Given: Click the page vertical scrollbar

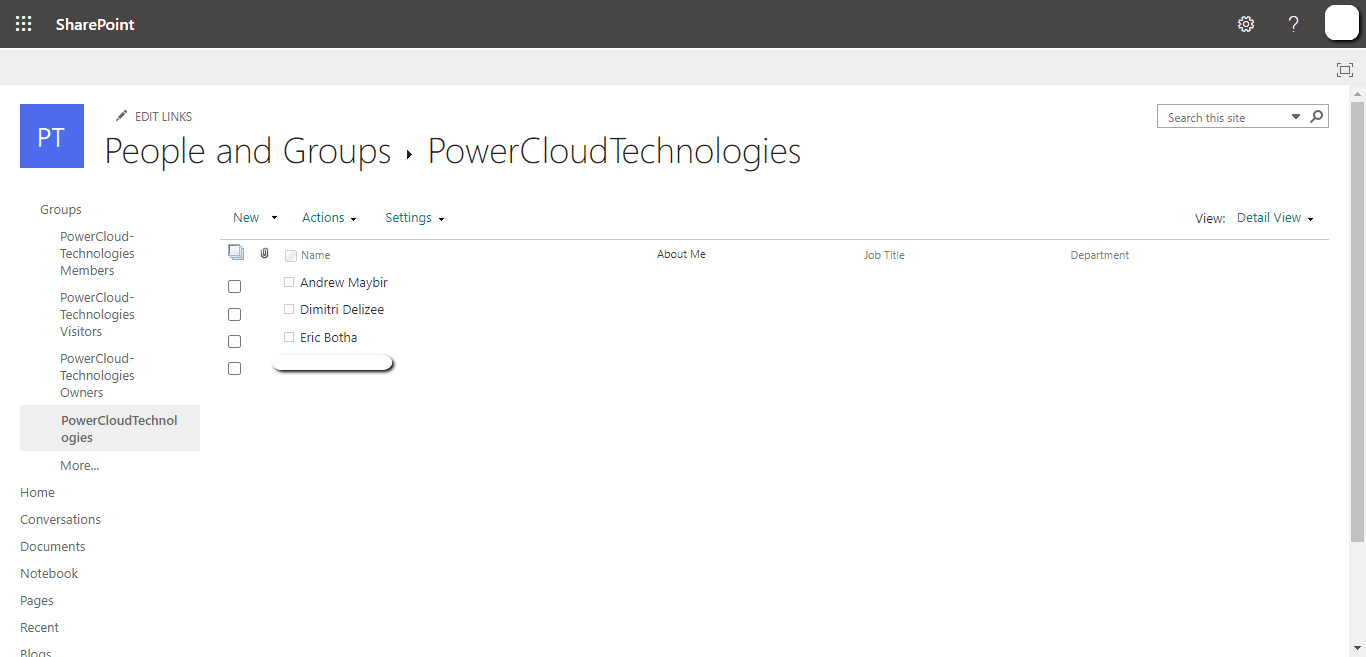Looking at the screenshot, I should [1357, 320].
